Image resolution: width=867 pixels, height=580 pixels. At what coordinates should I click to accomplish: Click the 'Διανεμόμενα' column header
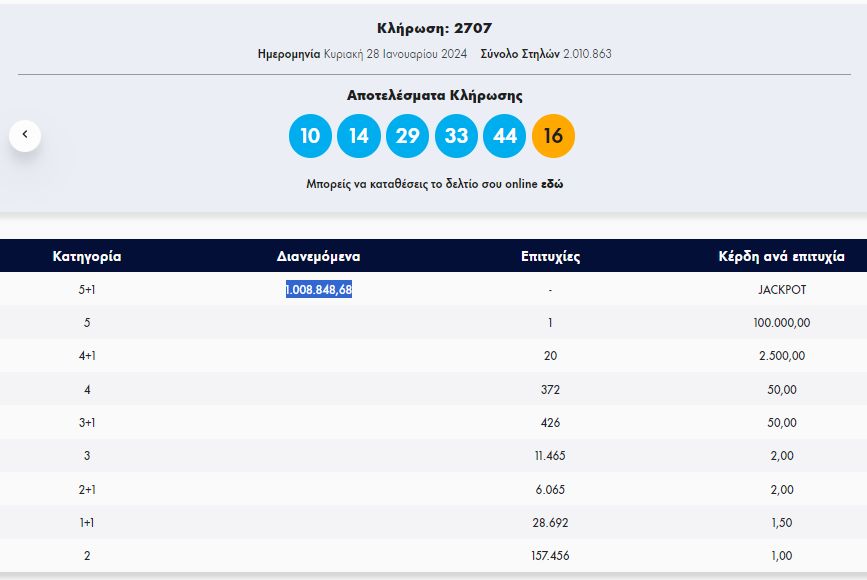pos(318,256)
